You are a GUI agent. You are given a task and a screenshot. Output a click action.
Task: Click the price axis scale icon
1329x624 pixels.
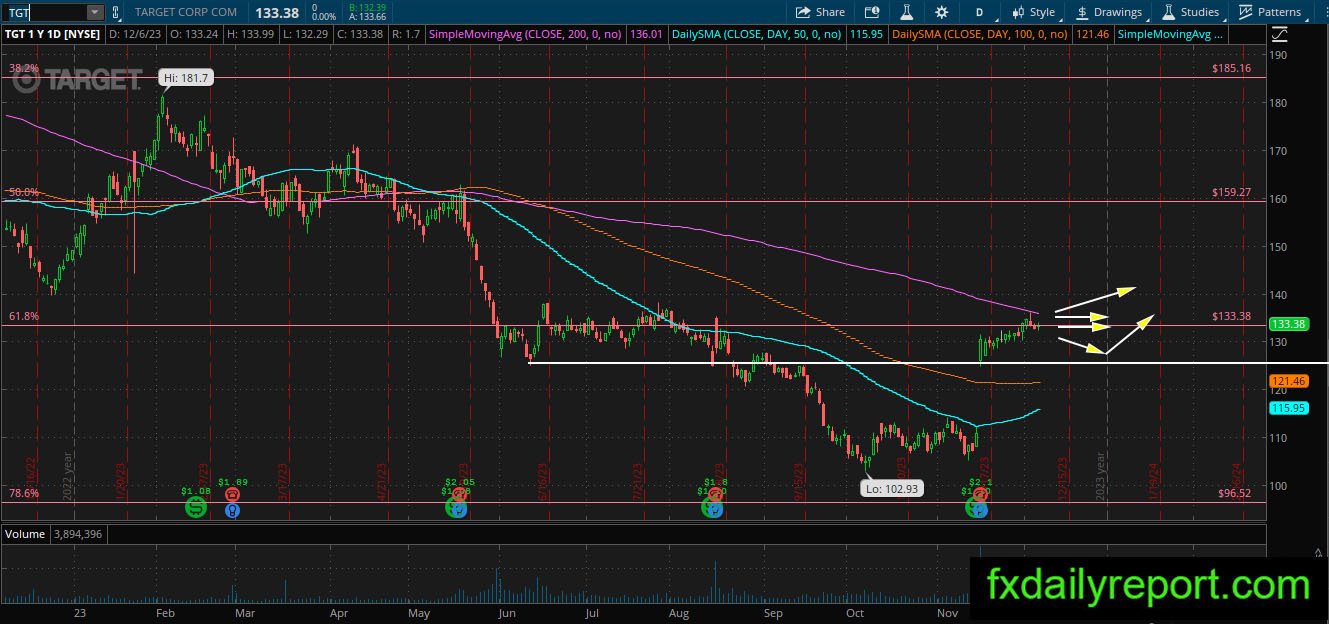pyautogui.click(x=1279, y=33)
